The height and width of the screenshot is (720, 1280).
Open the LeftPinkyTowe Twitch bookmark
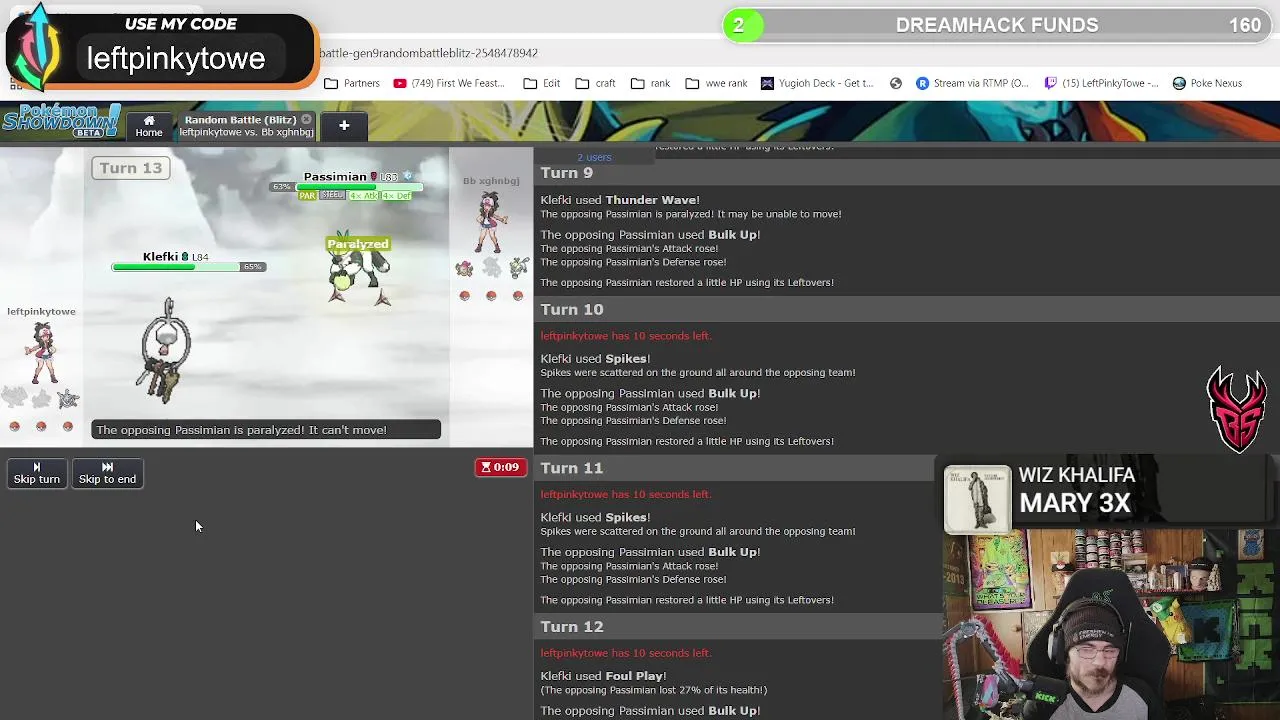pos(1102,83)
